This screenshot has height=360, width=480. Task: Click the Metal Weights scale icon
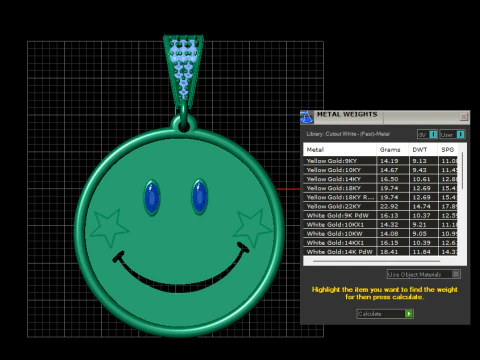click(307, 117)
